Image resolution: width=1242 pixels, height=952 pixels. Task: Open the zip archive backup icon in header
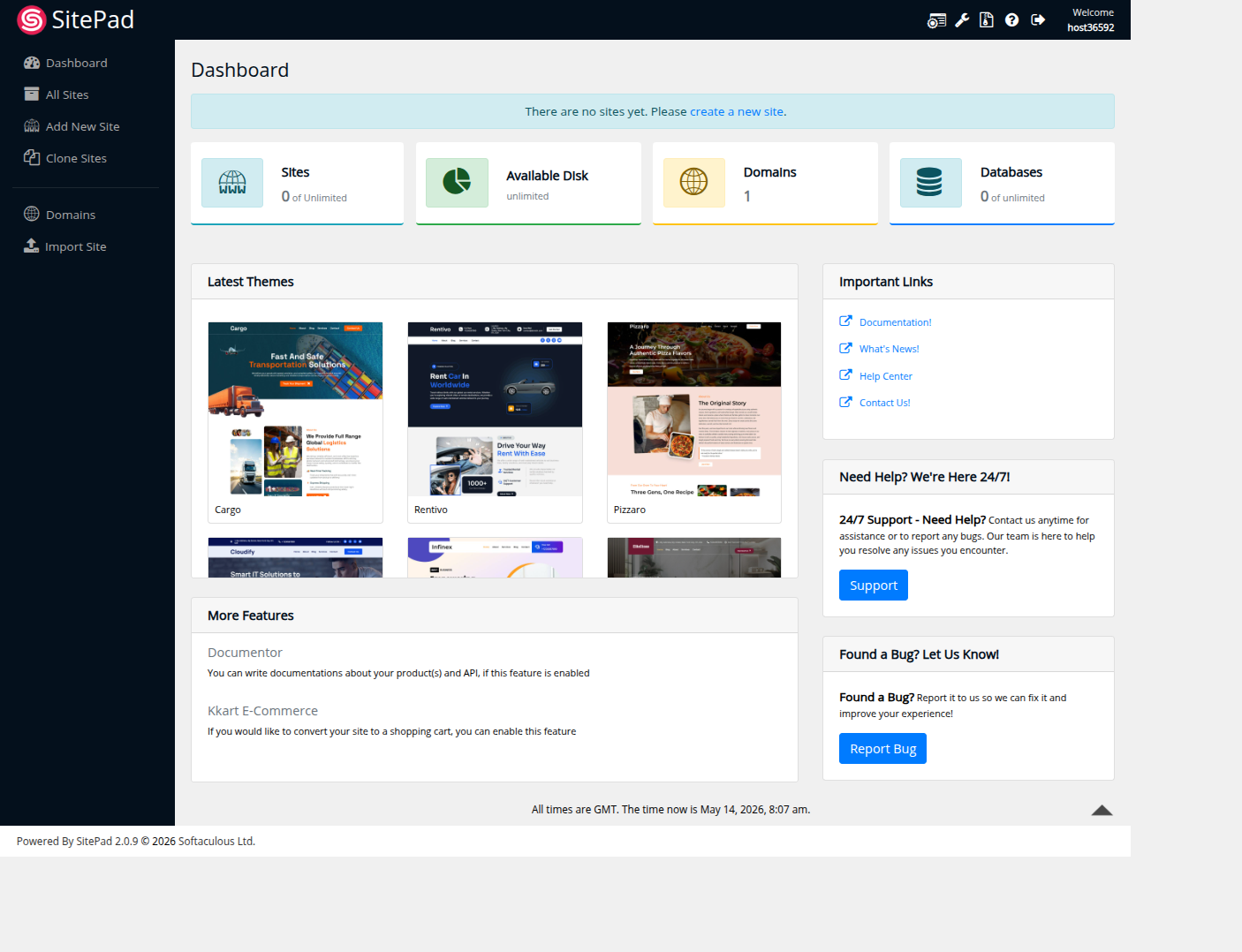987,20
